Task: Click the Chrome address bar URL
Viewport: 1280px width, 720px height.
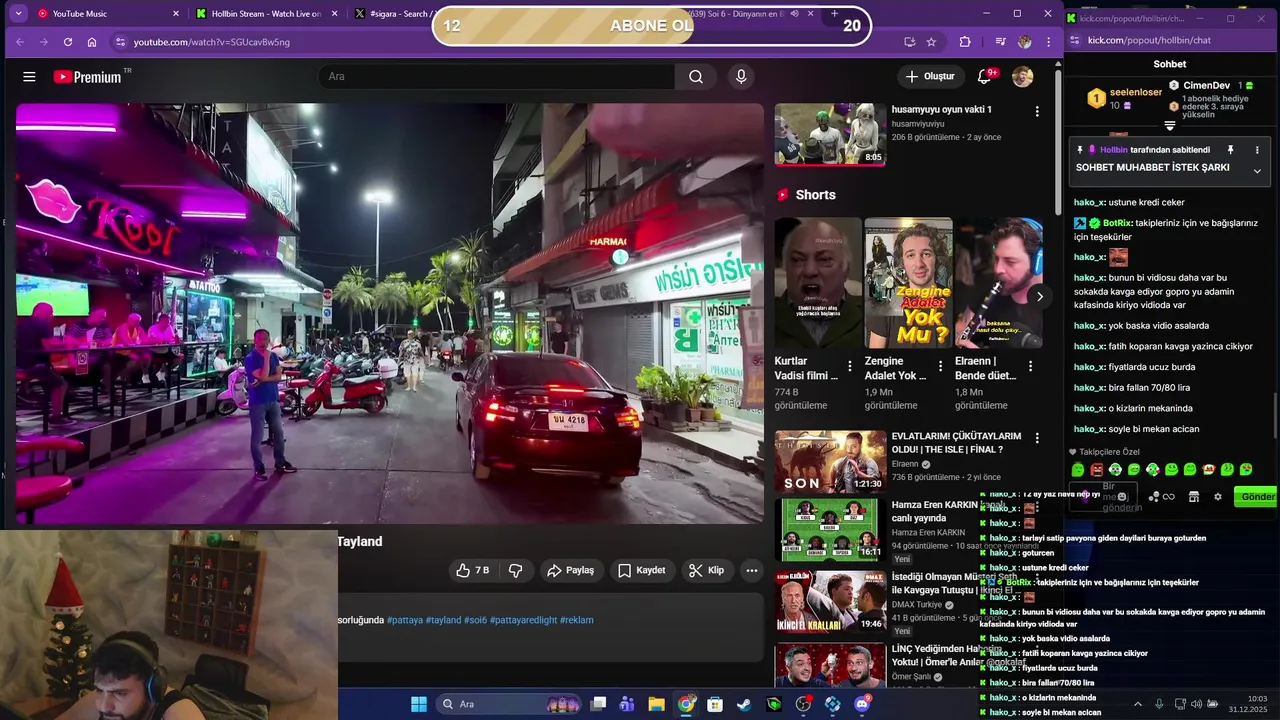Action: coord(211,42)
